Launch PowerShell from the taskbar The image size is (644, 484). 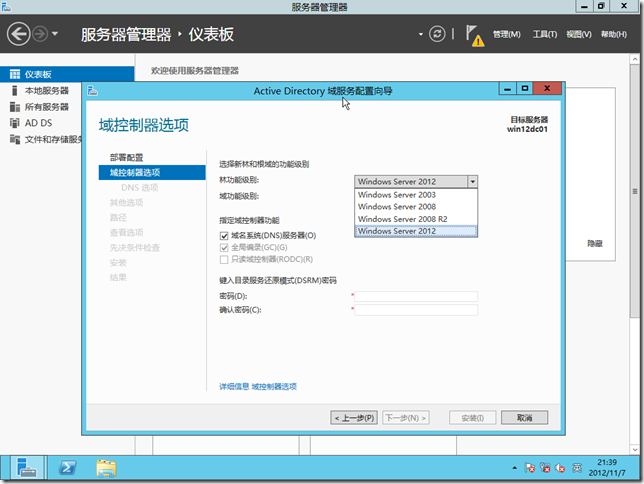[67, 468]
